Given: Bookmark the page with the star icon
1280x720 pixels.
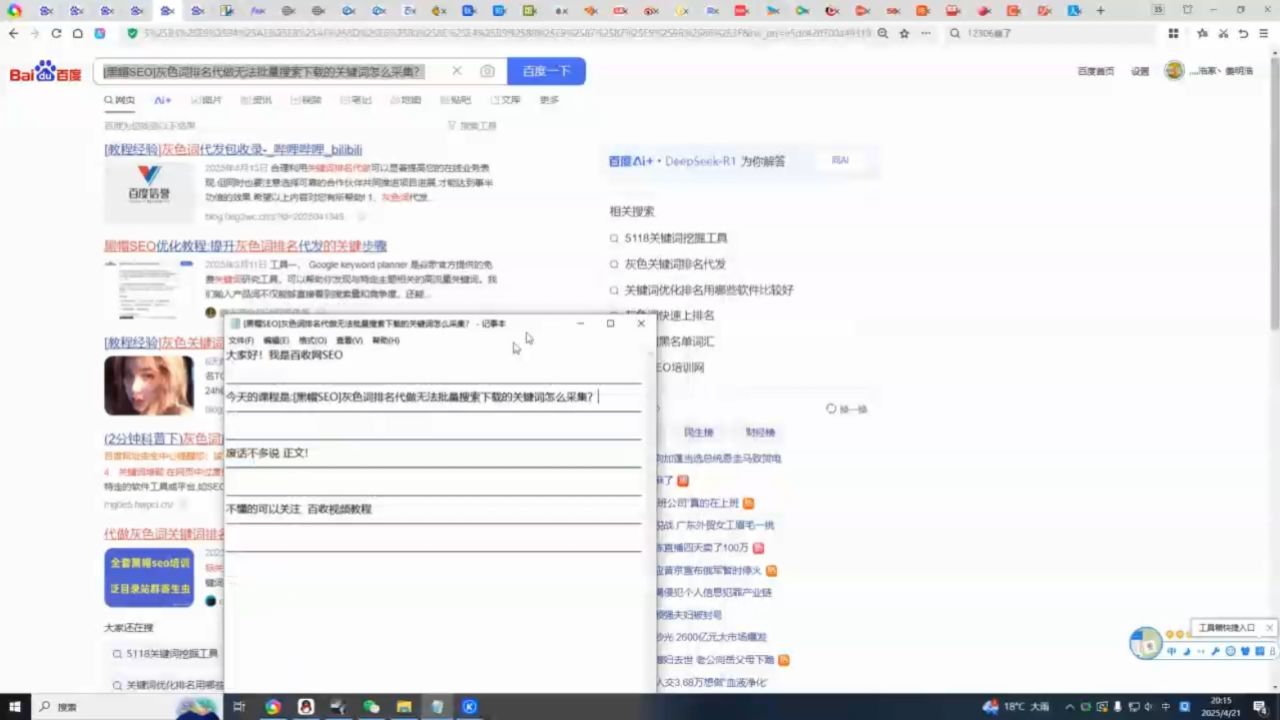Looking at the screenshot, I should 904,33.
